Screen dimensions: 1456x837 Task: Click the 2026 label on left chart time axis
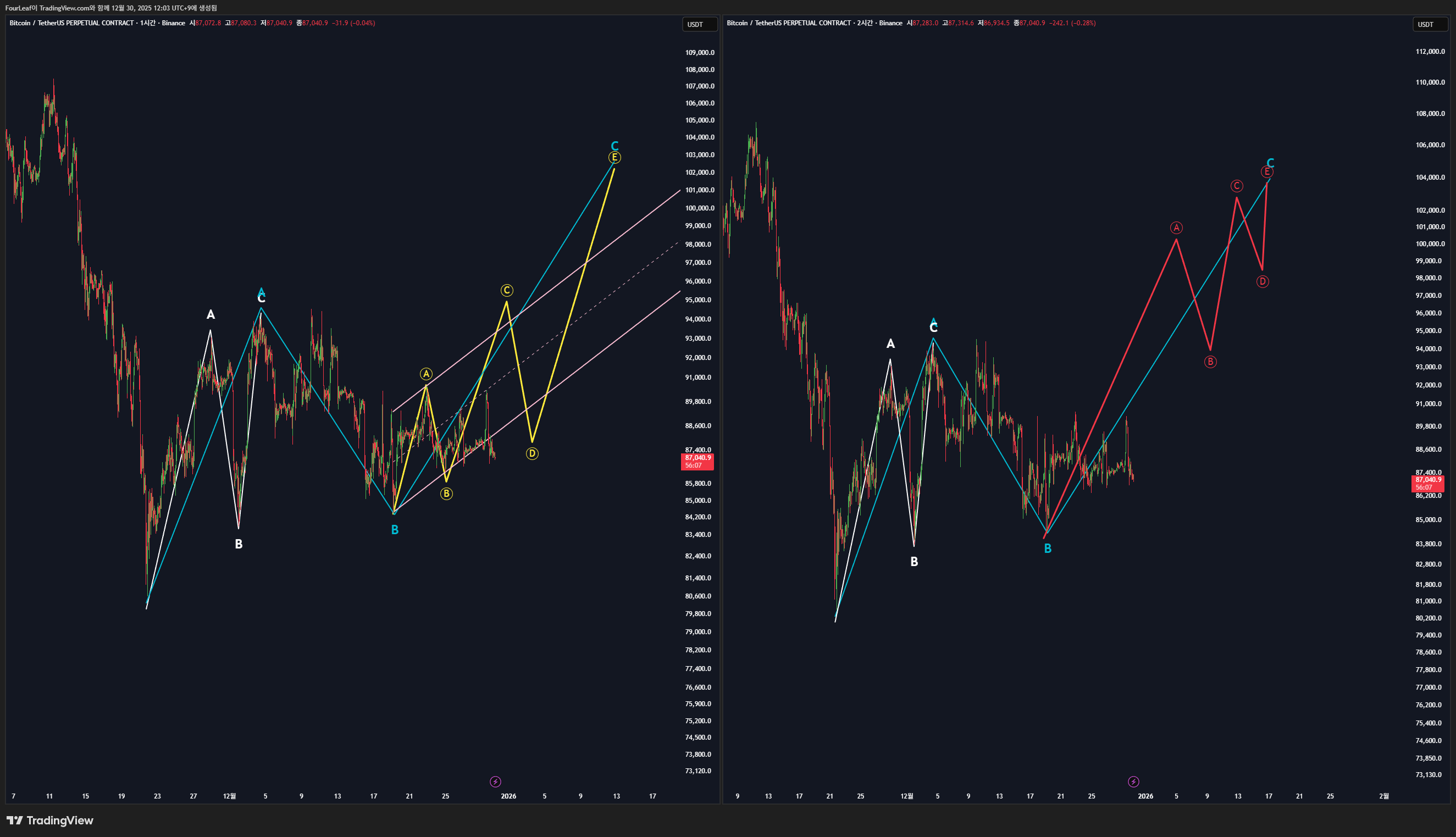point(508,796)
